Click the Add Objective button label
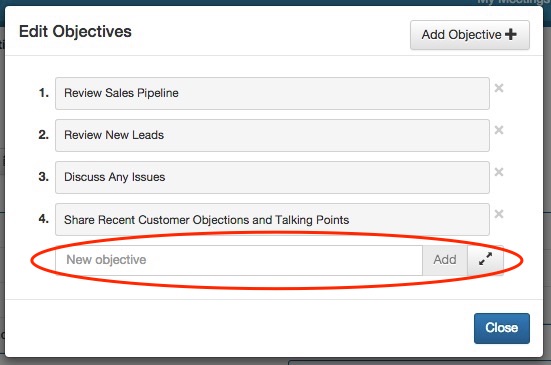The image size is (551, 365). [461, 35]
